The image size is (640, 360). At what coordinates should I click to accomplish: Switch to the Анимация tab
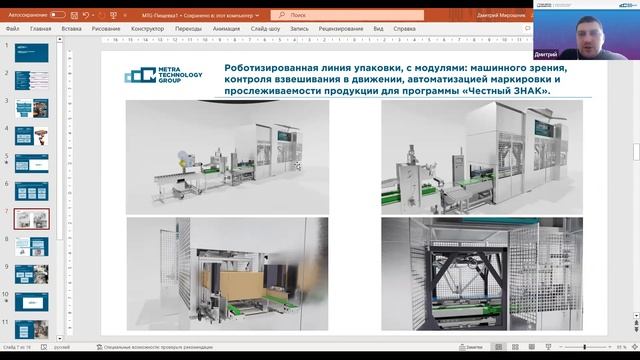coord(226,29)
